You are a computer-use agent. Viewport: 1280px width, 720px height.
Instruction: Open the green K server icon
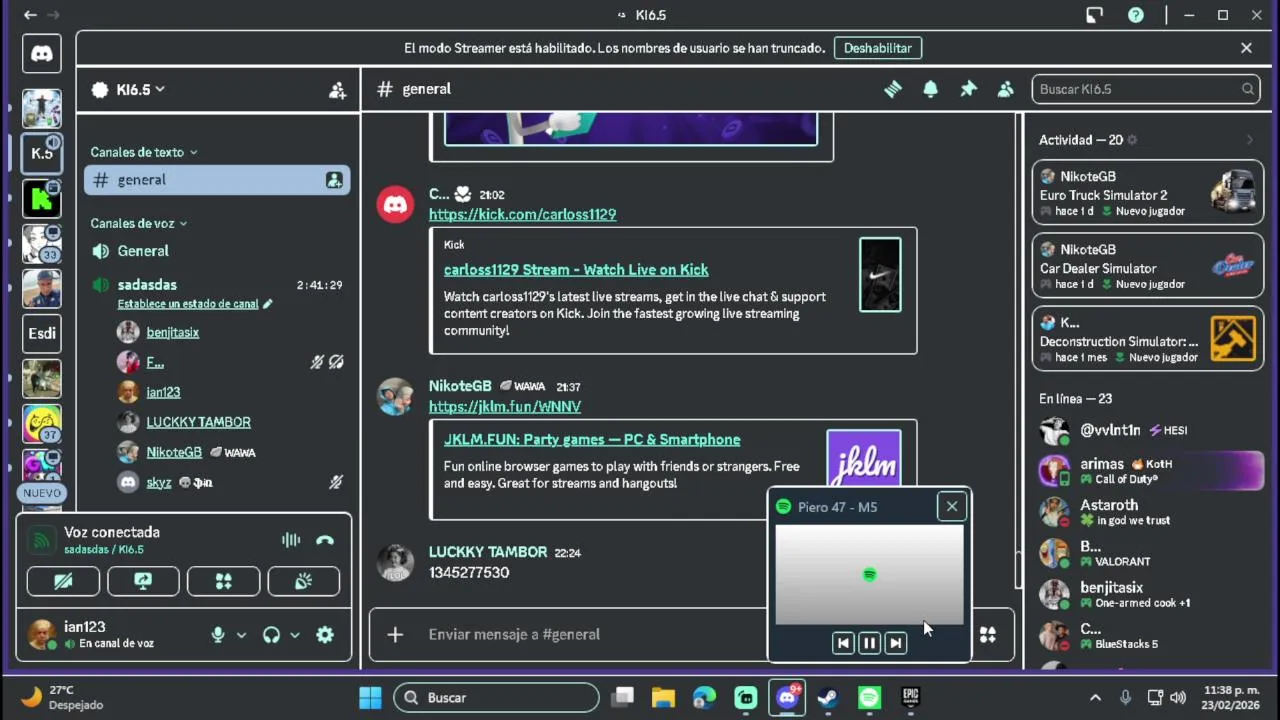[x=42, y=198]
